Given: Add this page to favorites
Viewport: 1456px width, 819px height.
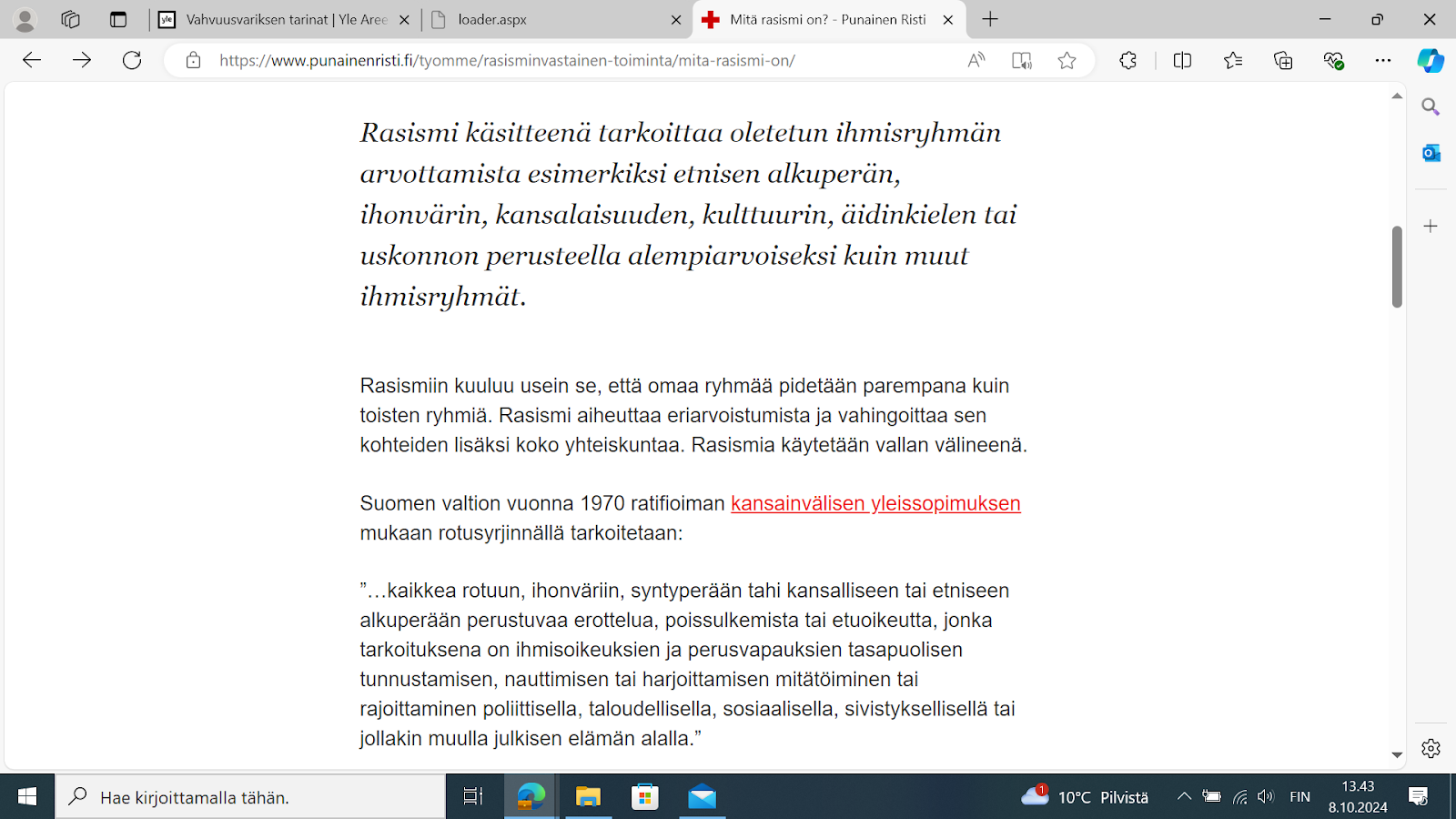Looking at the screenshot, I should coord(1067,60).
